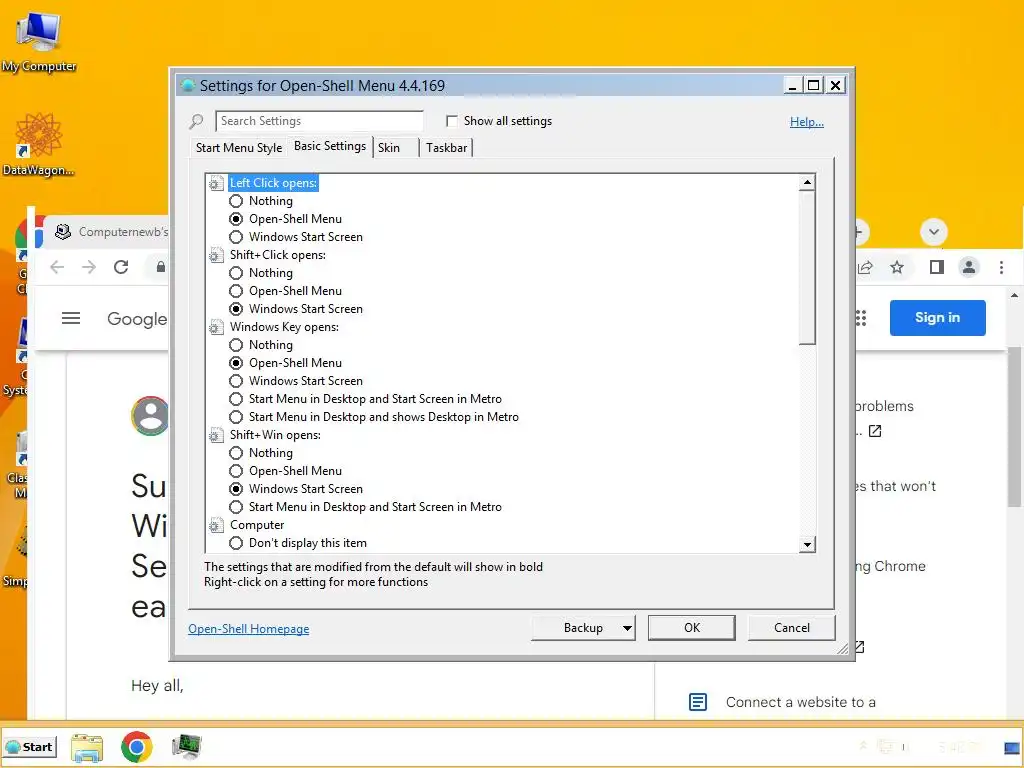1024x768 pixels.
Task: Open the monitor app icon in taskbar
Action: (187, 747)
